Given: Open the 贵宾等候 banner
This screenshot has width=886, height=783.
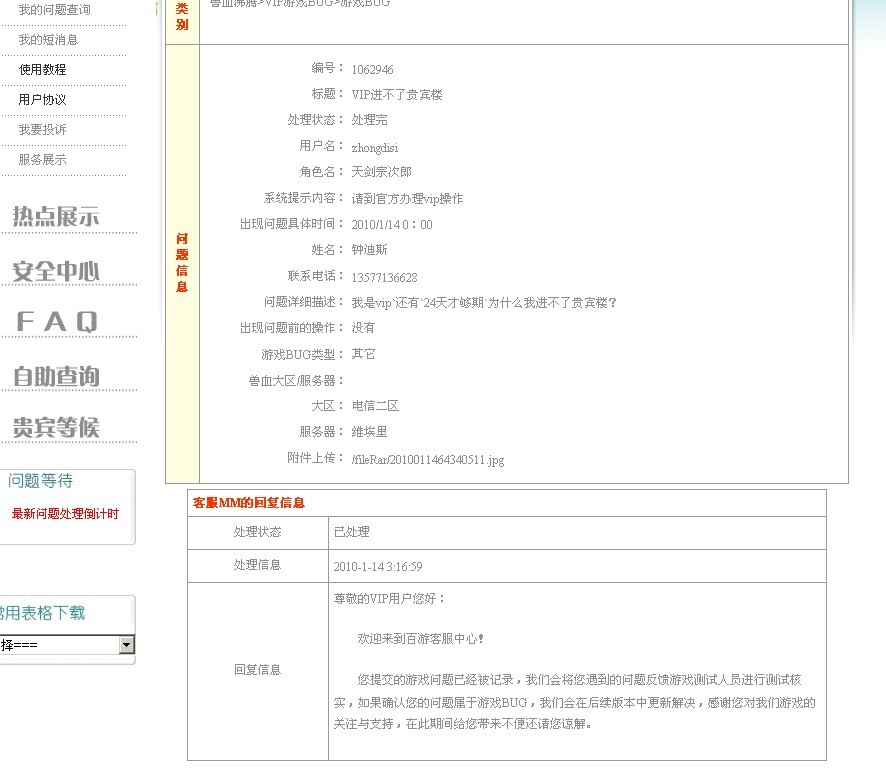Looking at the screenshot, I should 56,428.
